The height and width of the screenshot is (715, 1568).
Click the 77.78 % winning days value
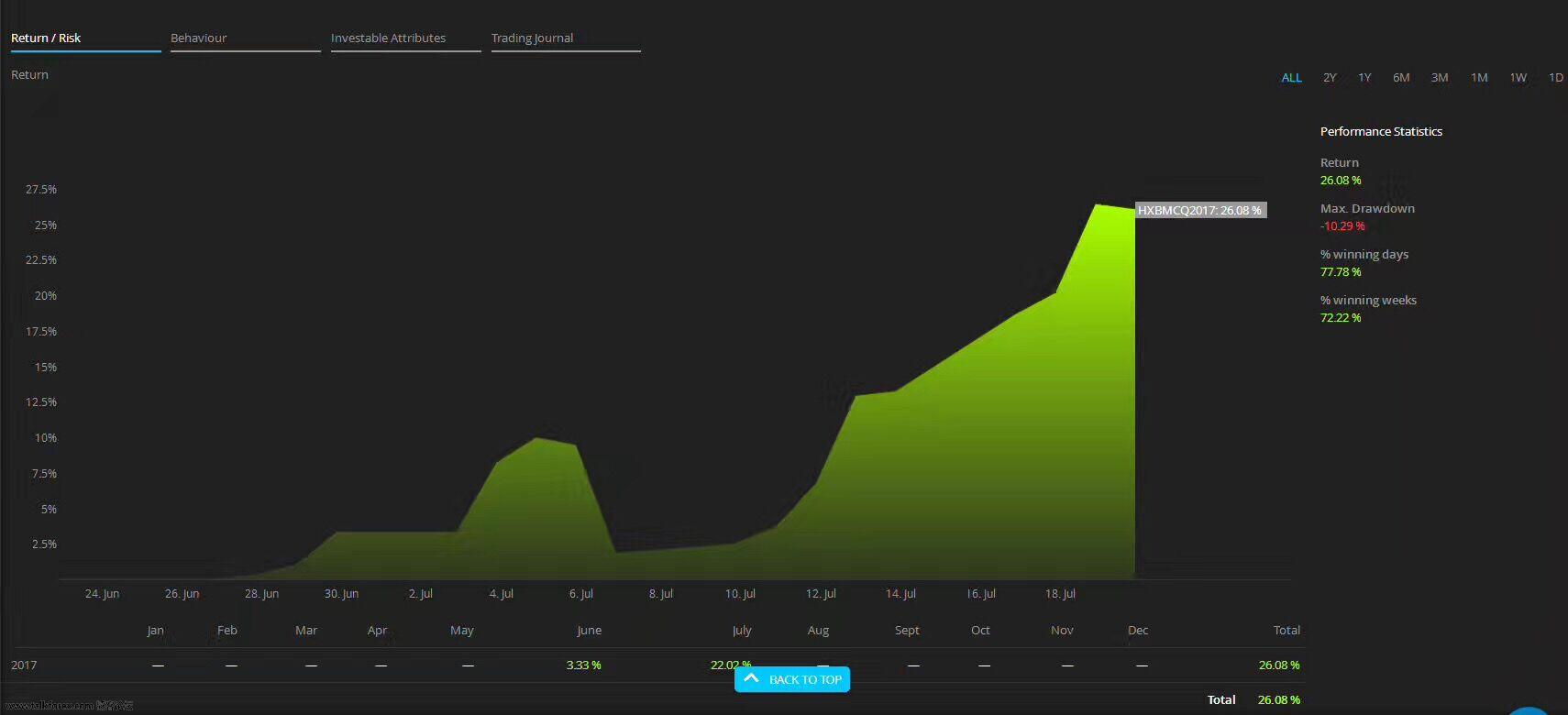[x=1341, y=272]
